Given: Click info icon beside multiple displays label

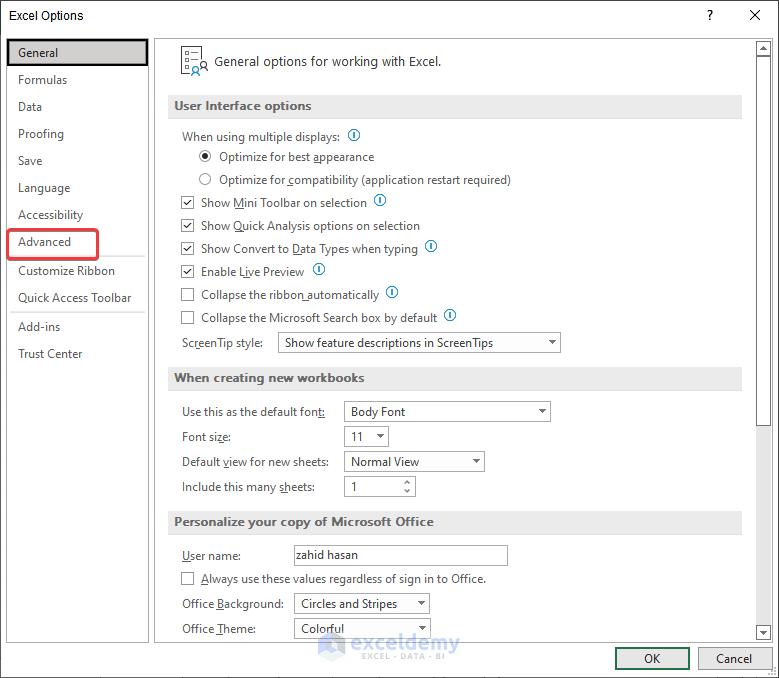Looking at the screenshot, I should pyautogui.click(x=354, y=135).
